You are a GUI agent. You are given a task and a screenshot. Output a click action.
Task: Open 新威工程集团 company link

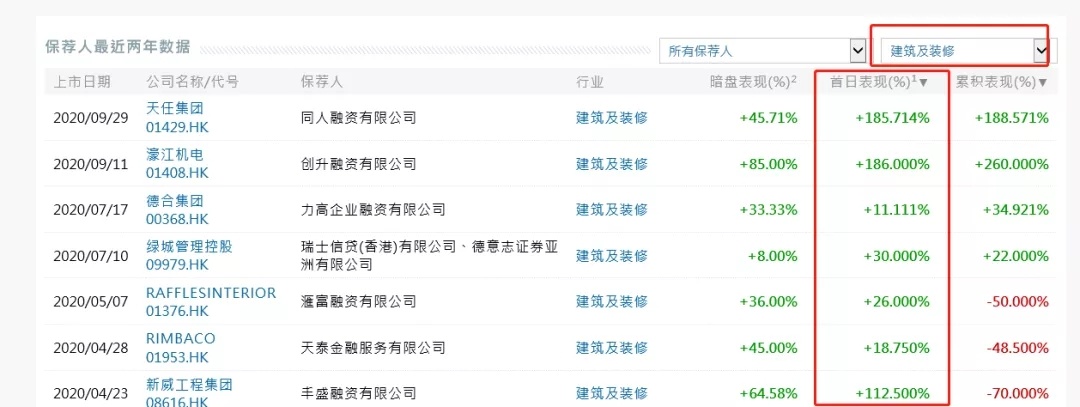189,385
